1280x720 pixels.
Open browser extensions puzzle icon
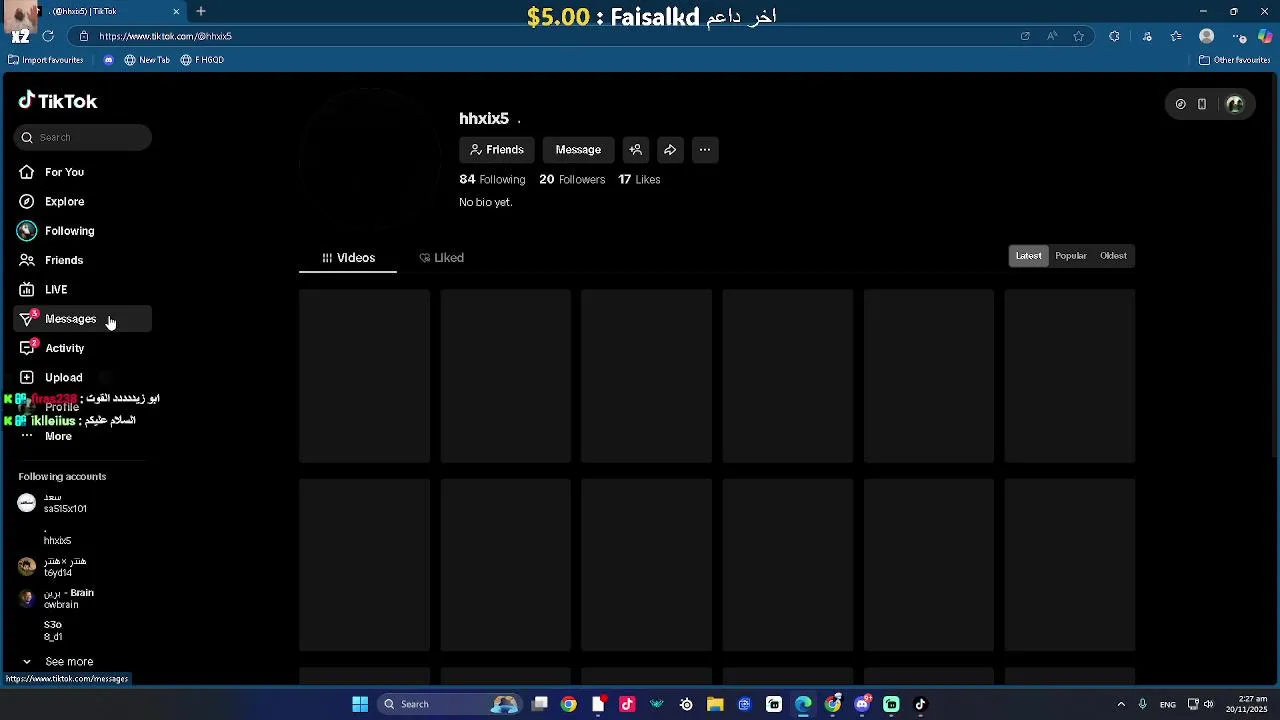click(1115, 36)
